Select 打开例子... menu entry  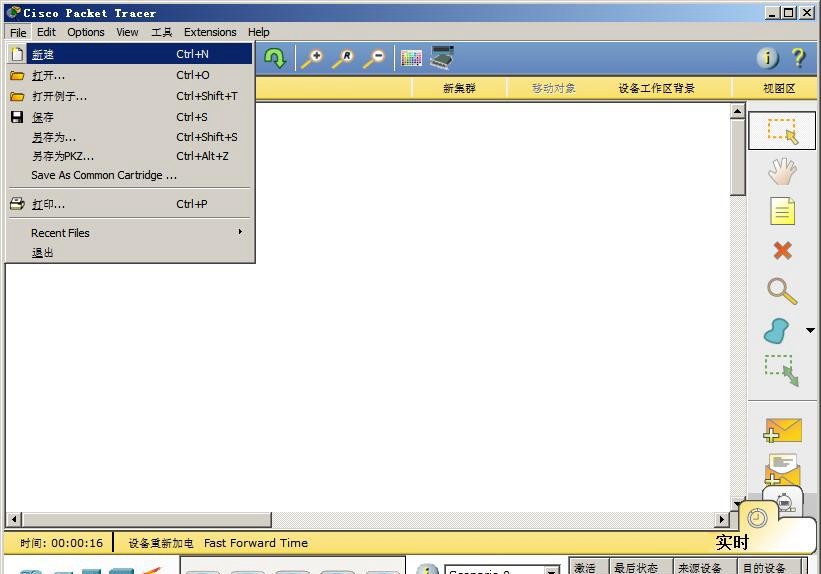coord(130,96)
